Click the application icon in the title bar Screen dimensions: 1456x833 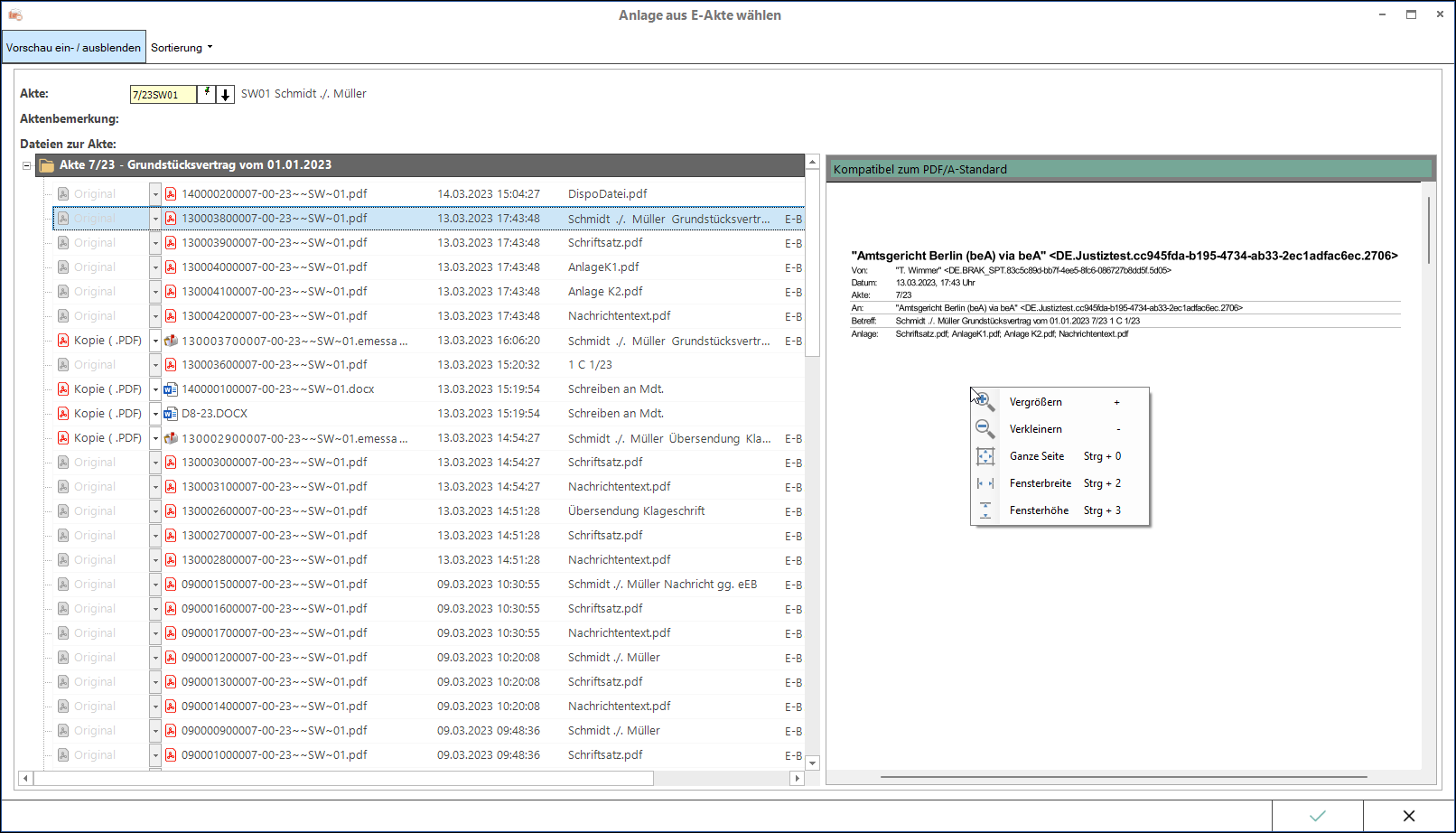tap(15, 14)
